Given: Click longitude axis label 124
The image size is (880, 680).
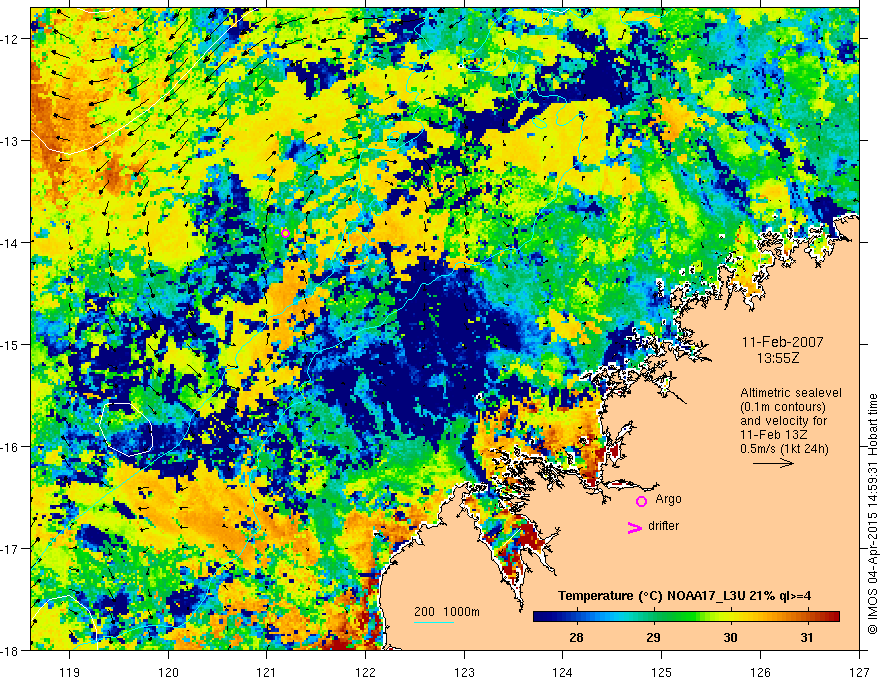Looking at the screenshot, I should point(563,672).
